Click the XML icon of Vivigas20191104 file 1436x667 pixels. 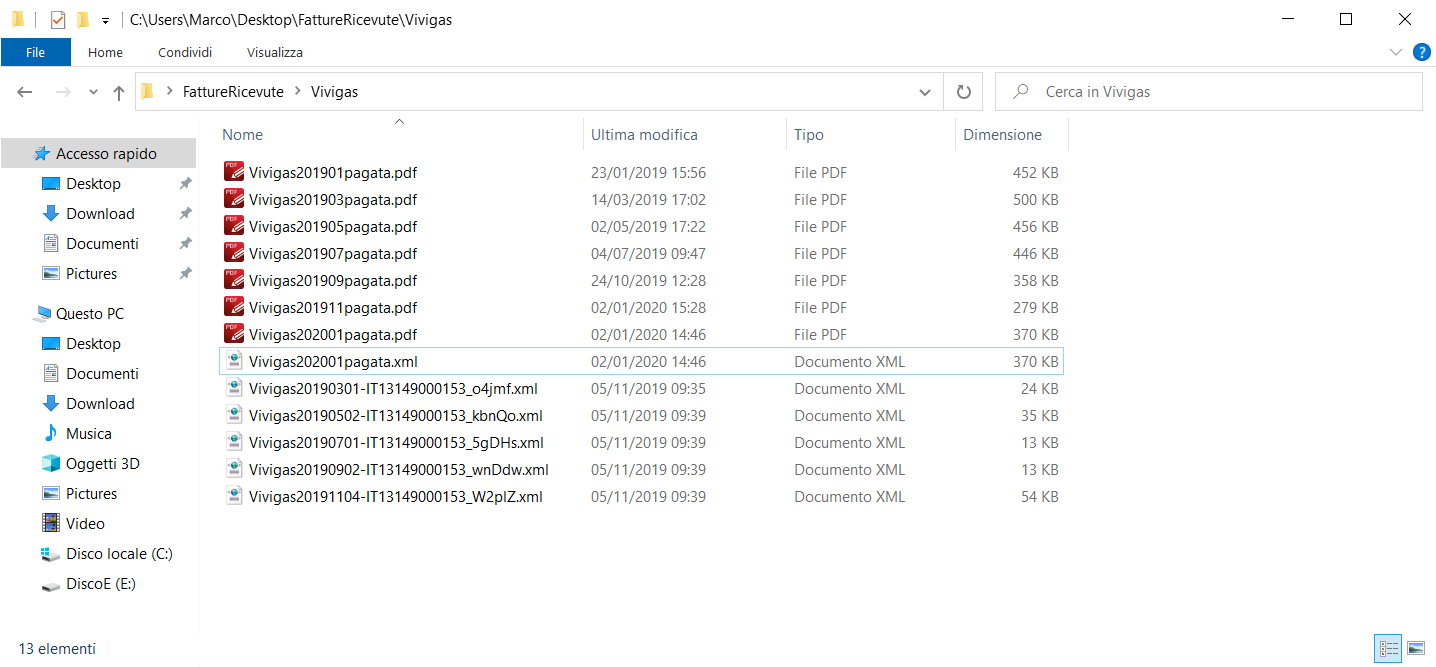point(234,496)
